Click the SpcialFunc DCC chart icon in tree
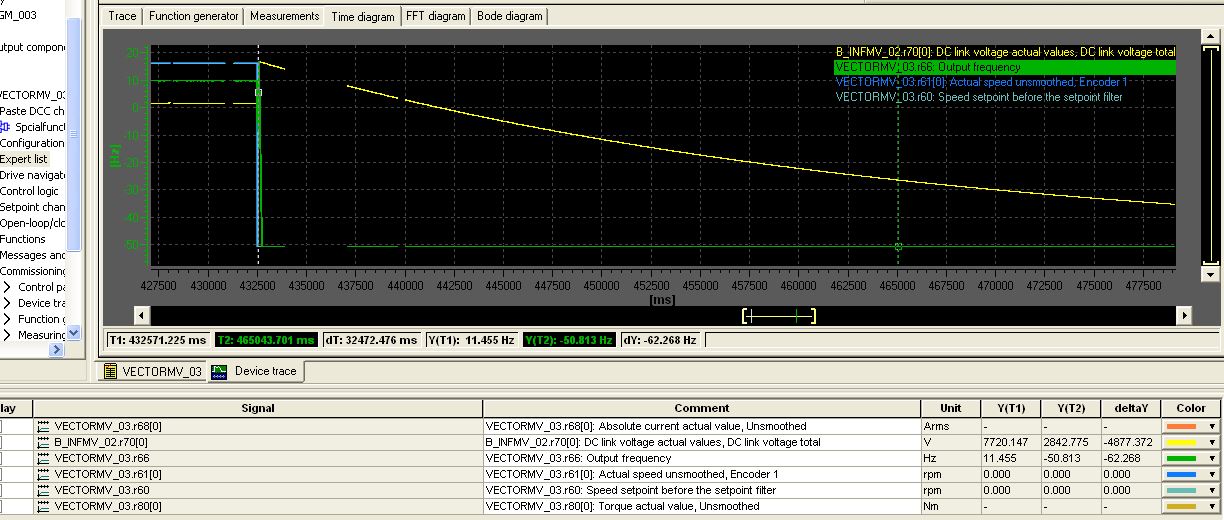The width and height of the screenshot is (1224, 520). click(6, 127)
